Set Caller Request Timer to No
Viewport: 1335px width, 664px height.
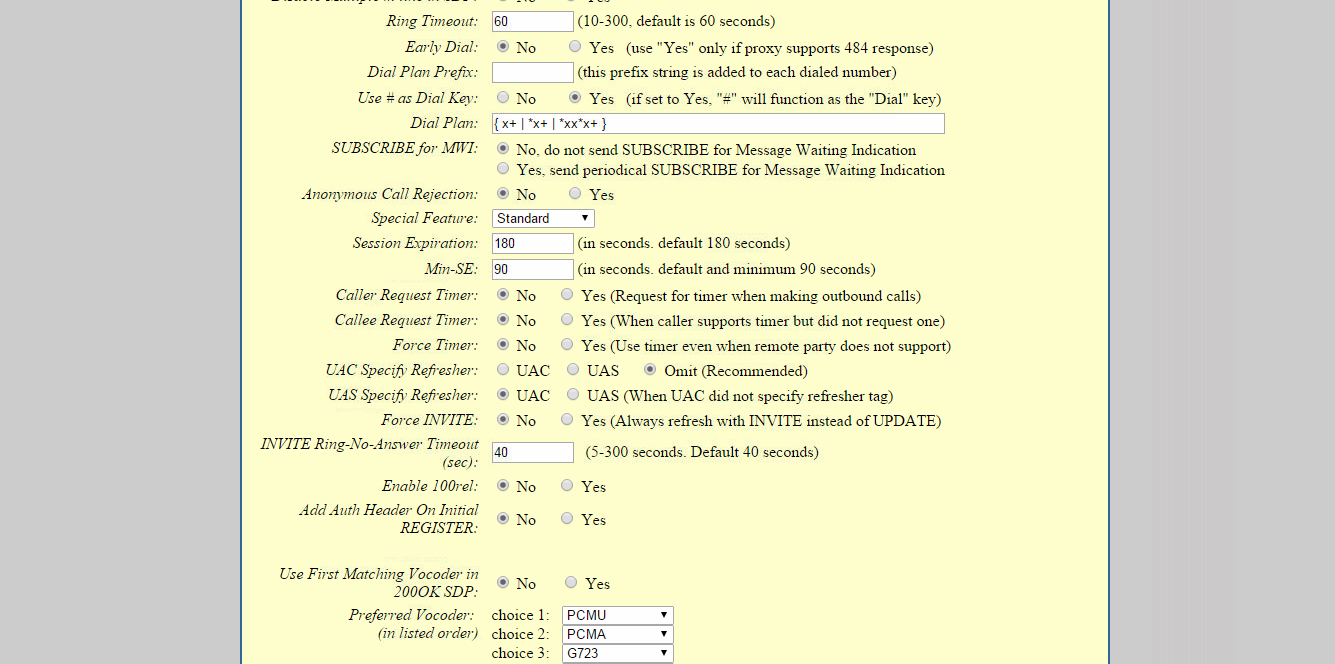pos(502,294)
